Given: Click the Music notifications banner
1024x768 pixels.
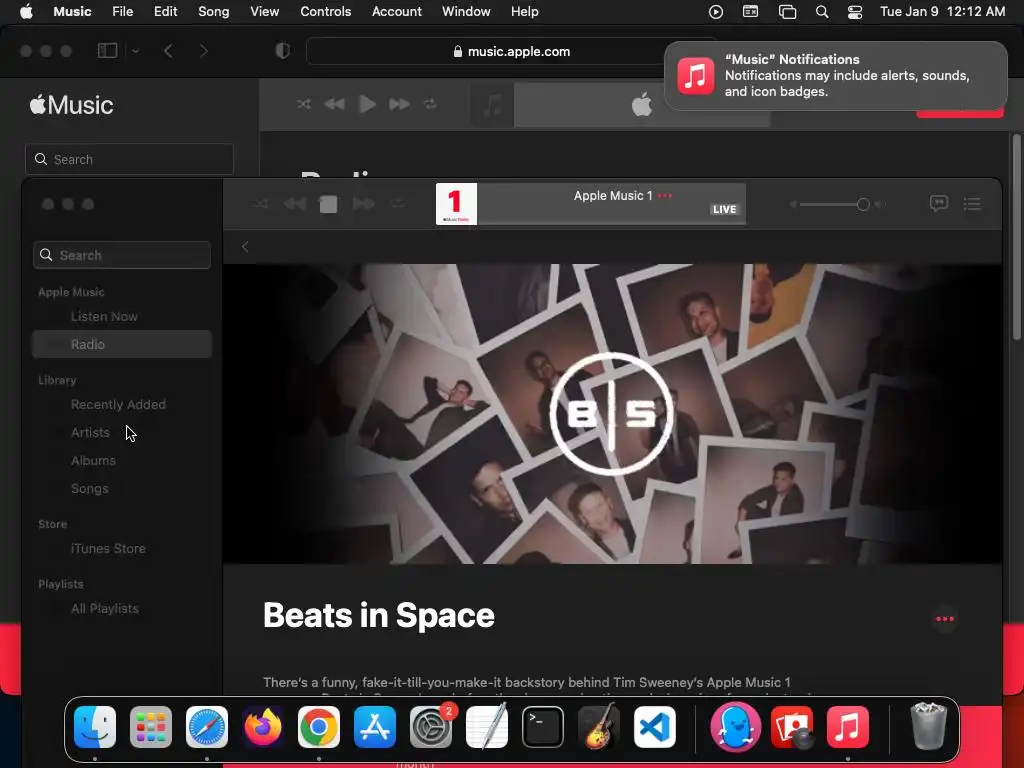Looking at the screenshot, I should tap(835, 76).
